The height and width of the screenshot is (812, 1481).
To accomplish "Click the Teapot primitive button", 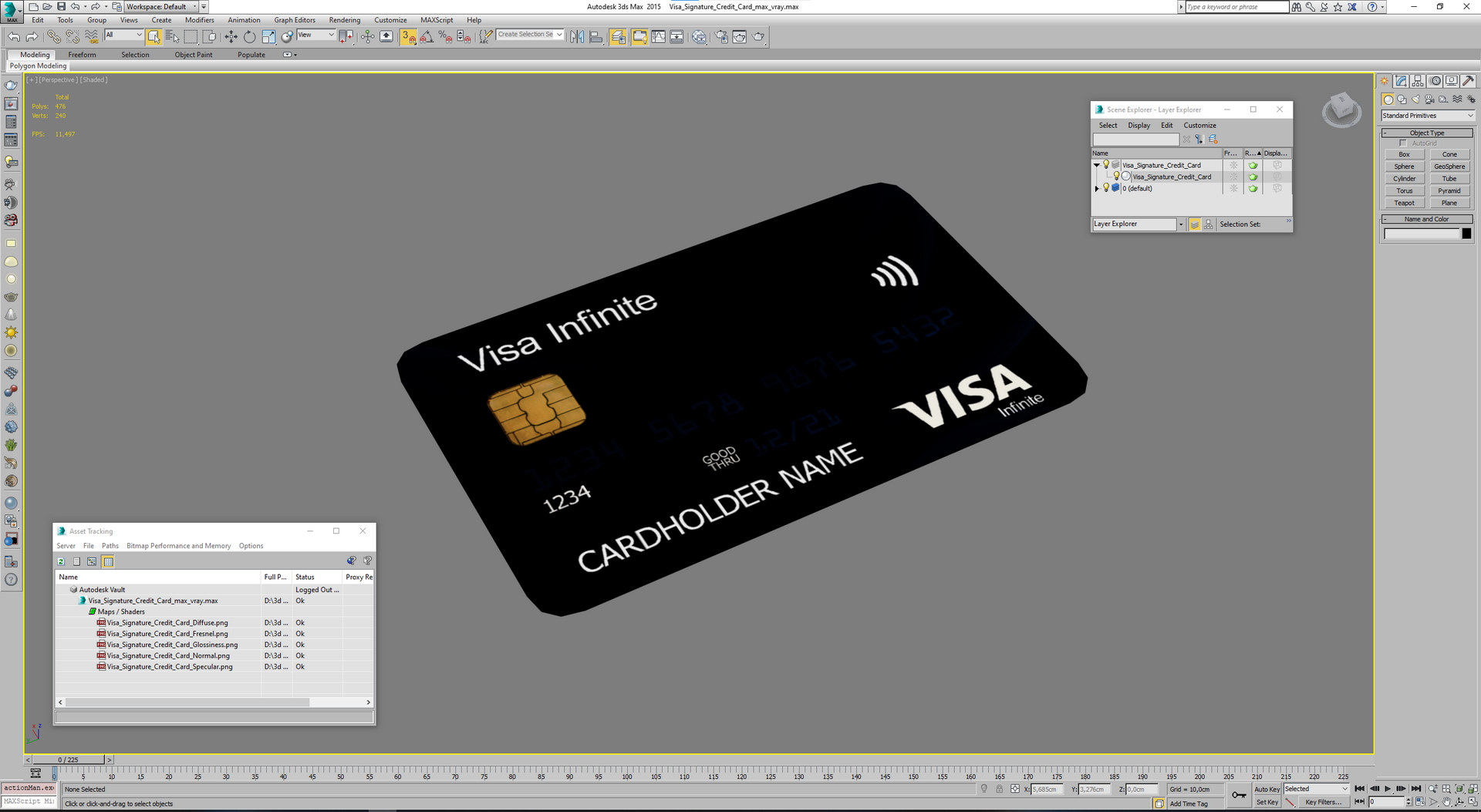I will click(1404, 203).
